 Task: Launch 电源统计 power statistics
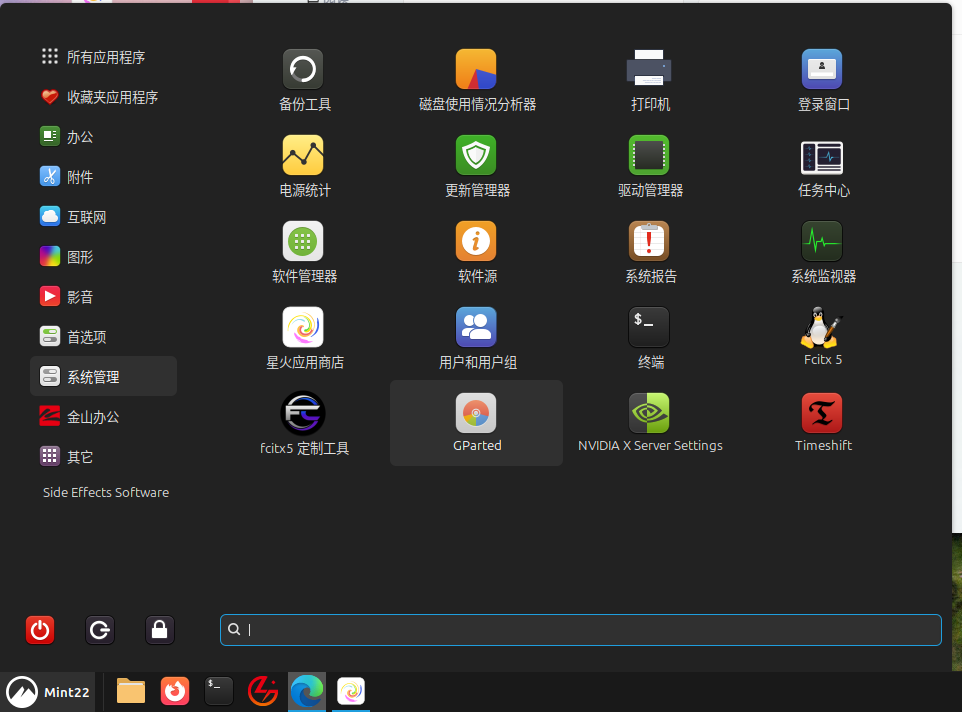[x=304, y=166]
